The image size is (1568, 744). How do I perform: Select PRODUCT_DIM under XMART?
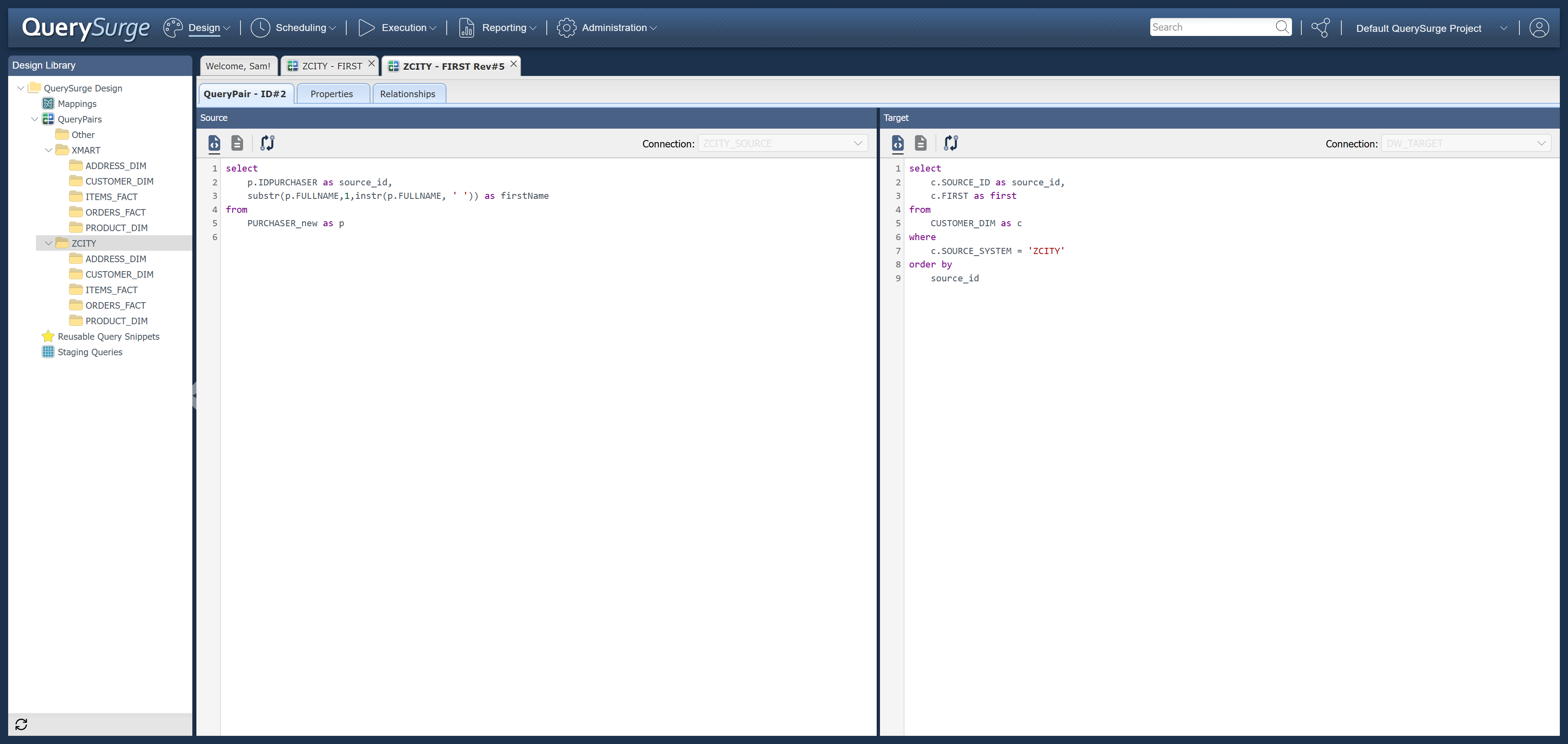[x=116, y=228]
